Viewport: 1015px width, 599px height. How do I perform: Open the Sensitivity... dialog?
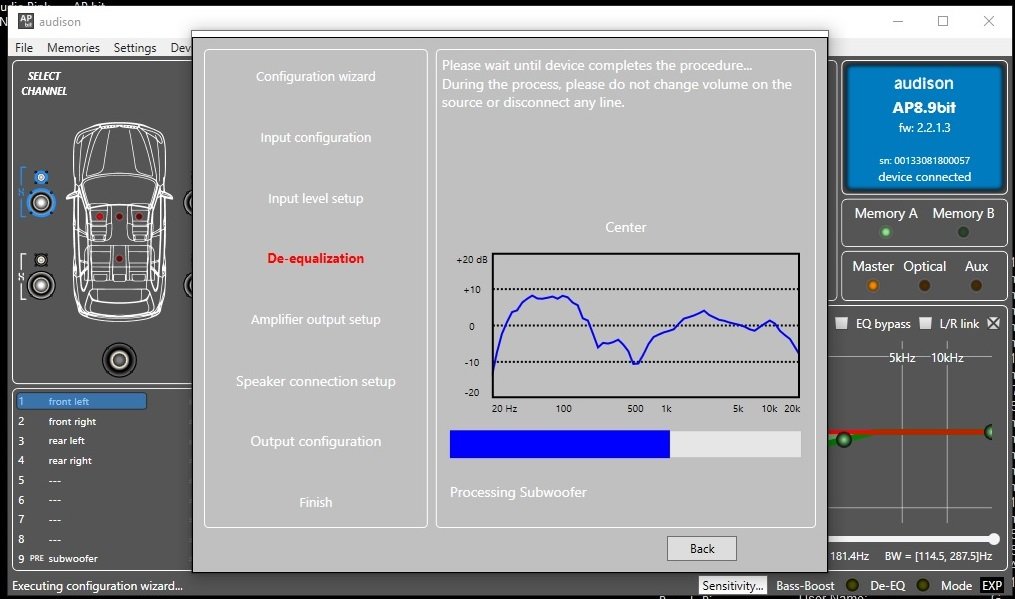(732, 585)
